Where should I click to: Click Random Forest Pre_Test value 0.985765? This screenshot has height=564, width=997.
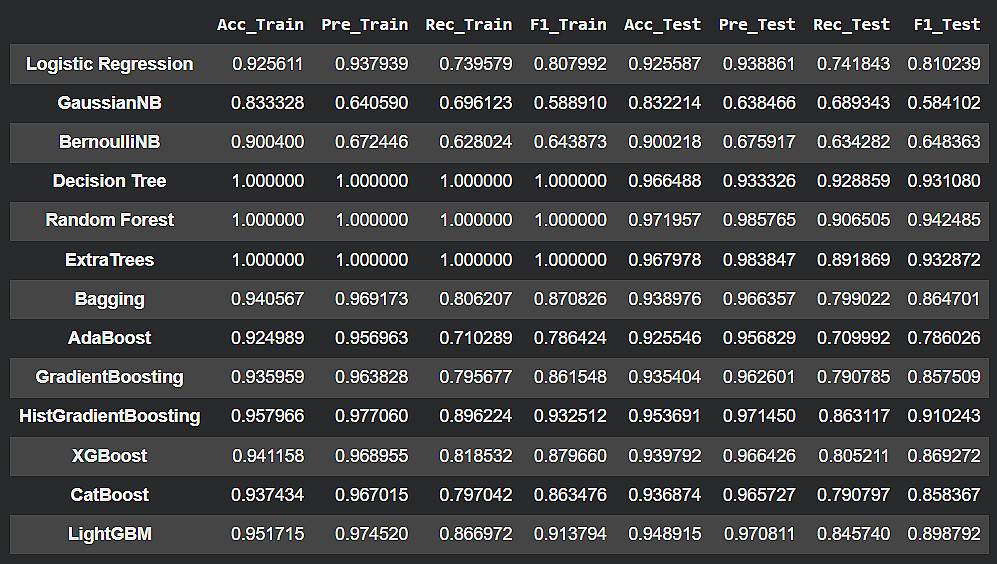pos(759,220)
